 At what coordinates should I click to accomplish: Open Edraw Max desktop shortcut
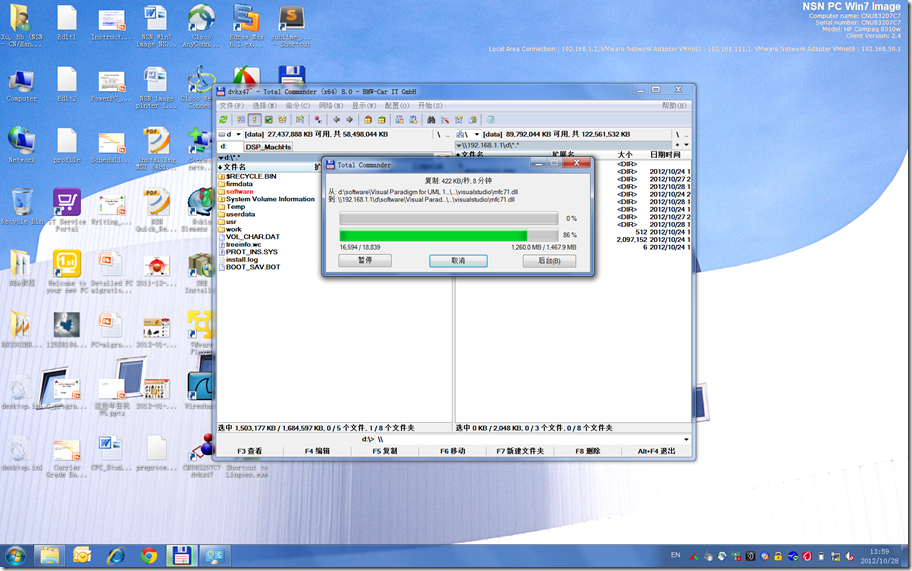tap(246, 26)
